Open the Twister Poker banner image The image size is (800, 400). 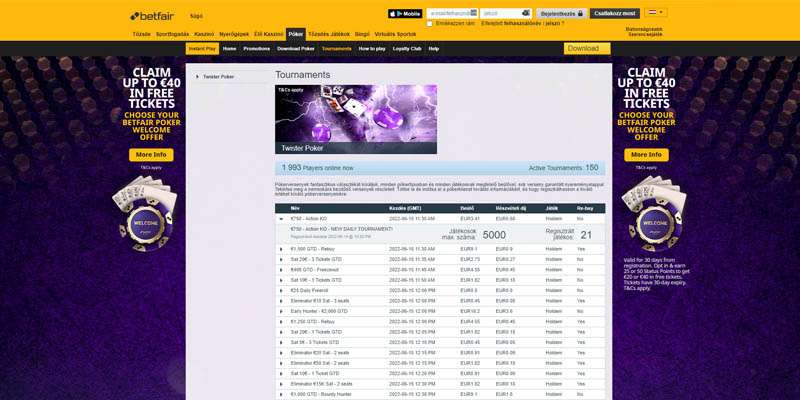pos(356,119)
